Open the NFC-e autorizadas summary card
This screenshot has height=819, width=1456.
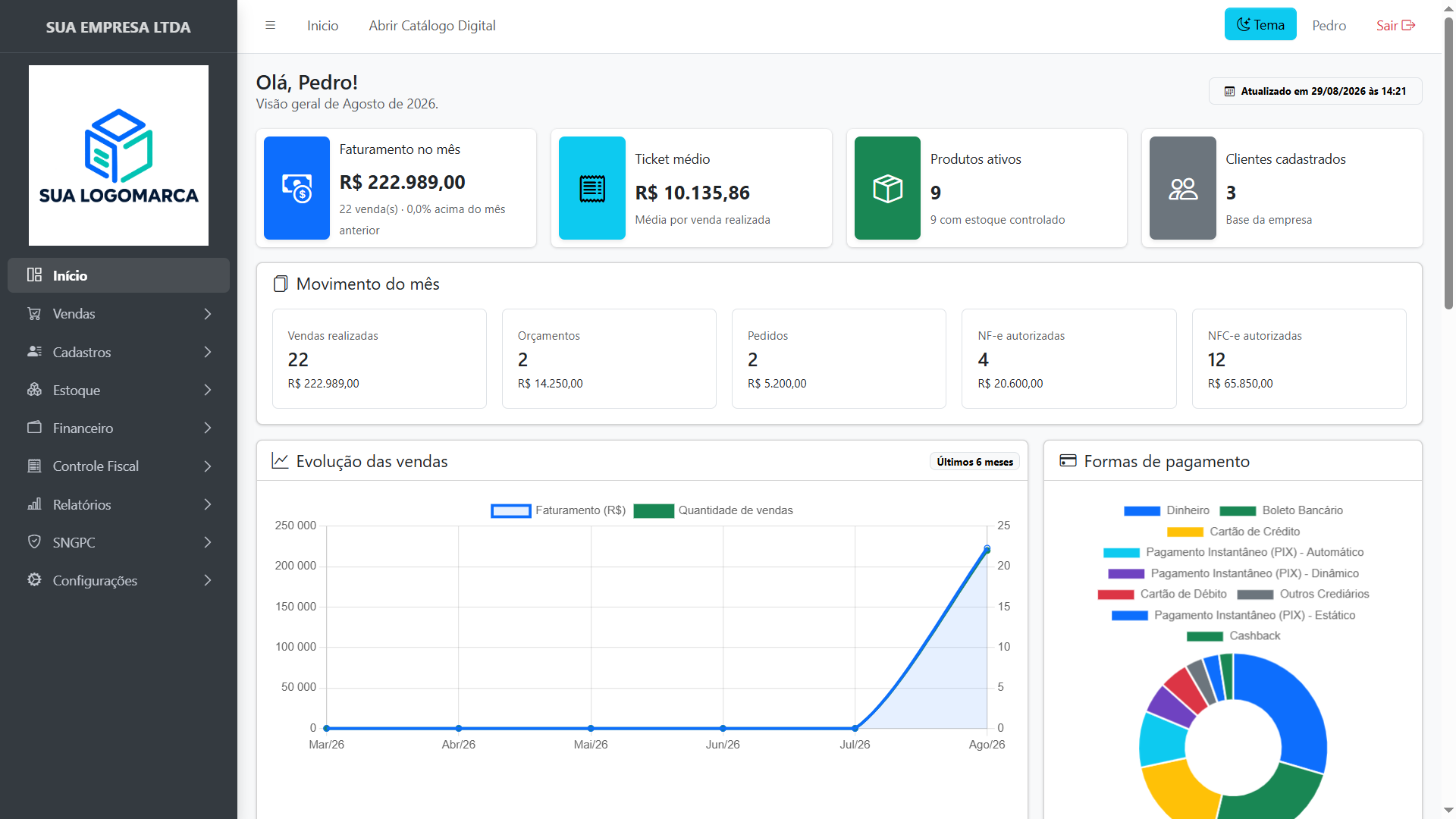pos(1299,359)
